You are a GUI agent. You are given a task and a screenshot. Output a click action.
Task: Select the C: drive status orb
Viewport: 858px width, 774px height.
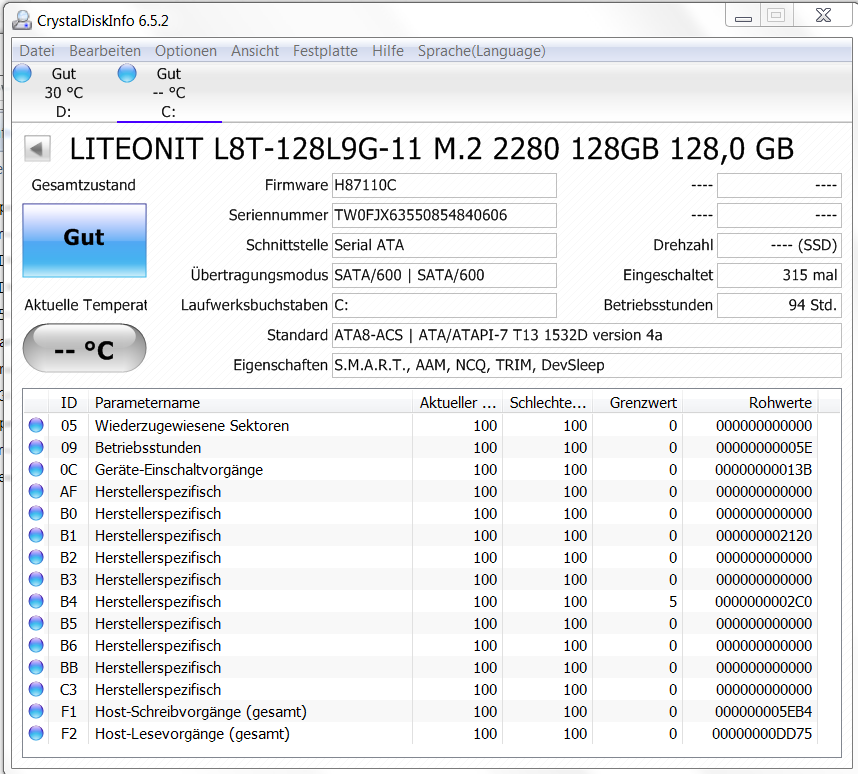point(127,73)
